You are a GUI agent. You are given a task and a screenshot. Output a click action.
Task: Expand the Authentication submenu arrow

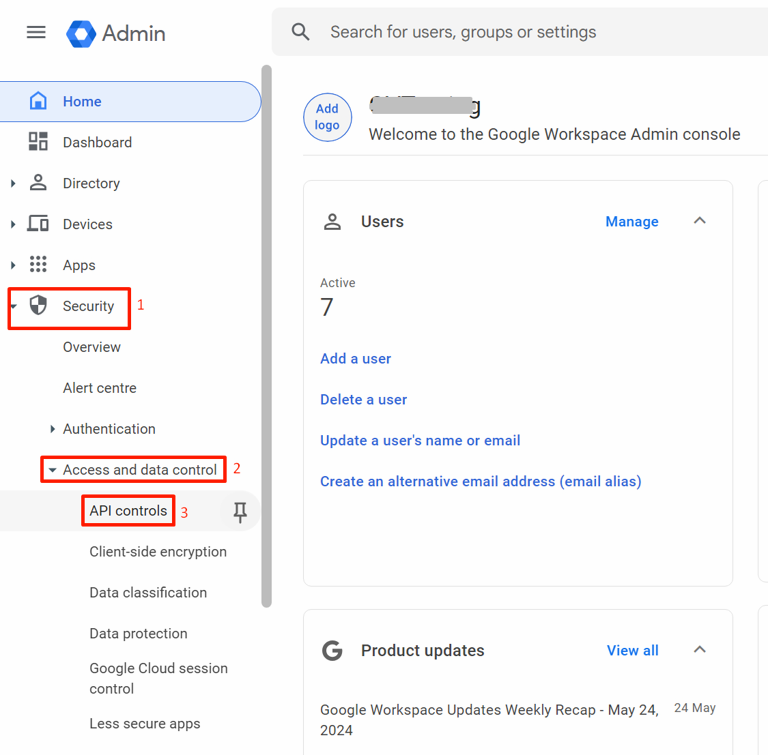coord(52,429)
